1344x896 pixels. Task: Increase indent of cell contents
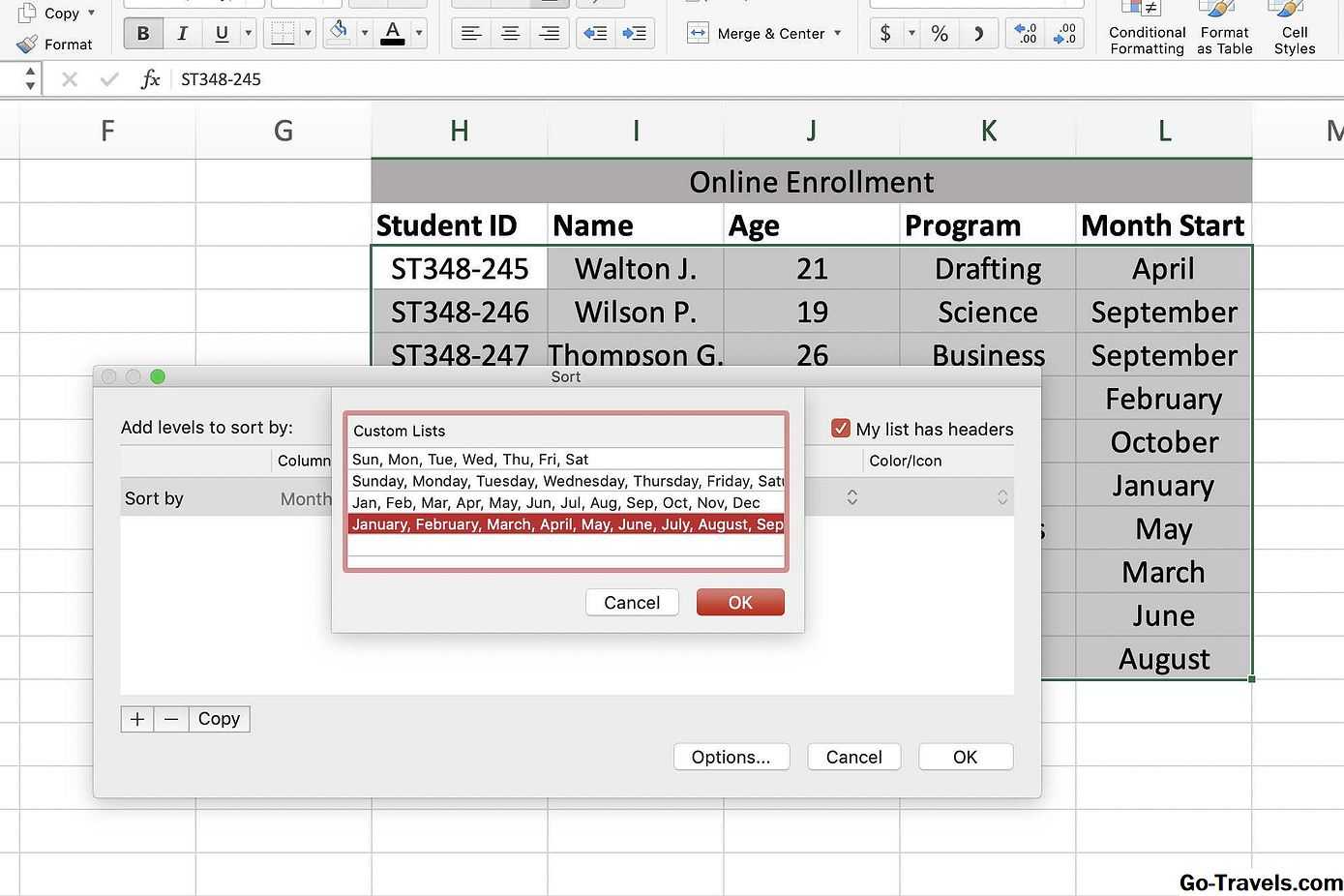[x=635, y=33]
